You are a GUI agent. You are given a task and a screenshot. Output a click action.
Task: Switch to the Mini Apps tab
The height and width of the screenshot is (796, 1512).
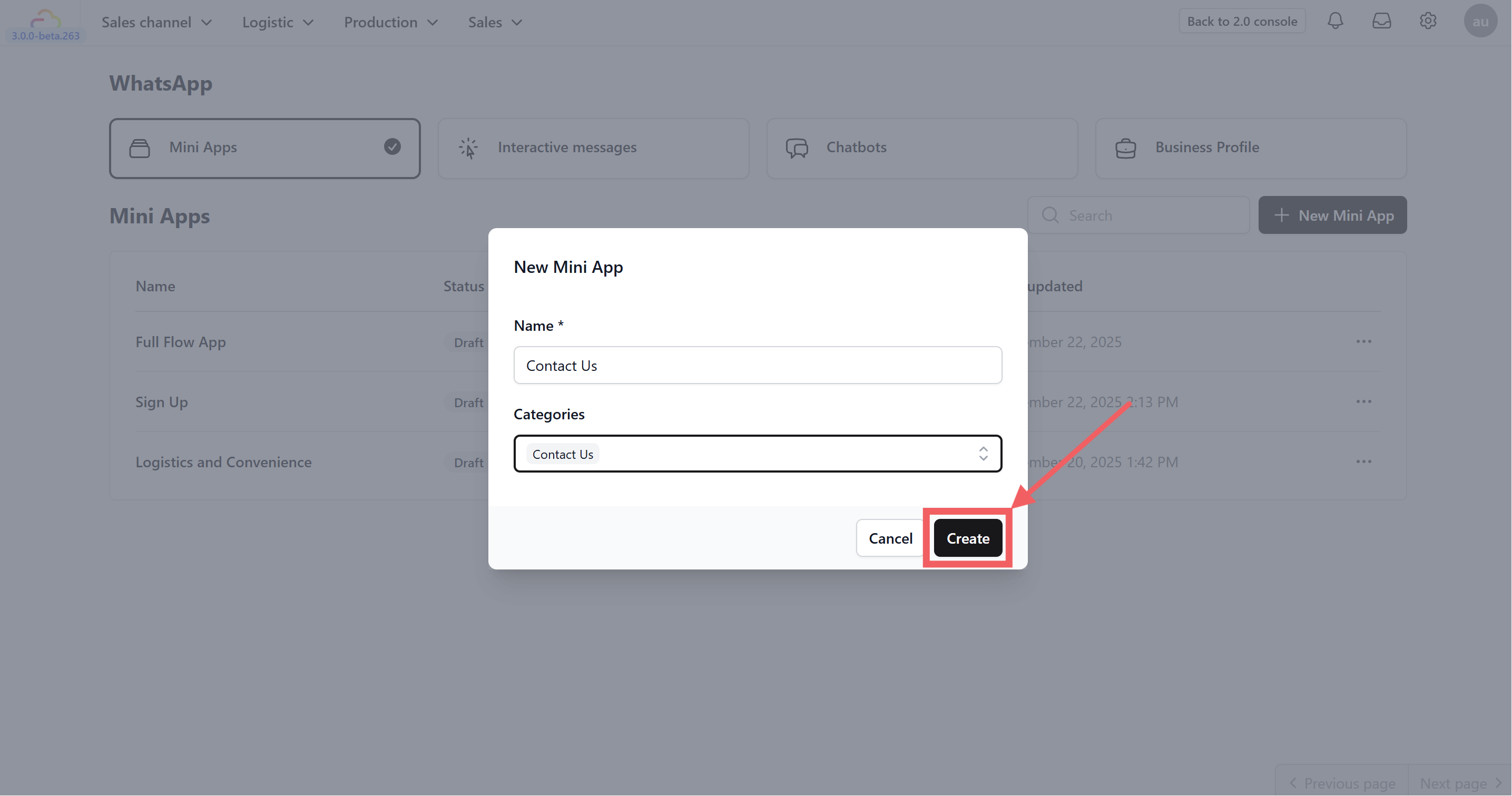click(x=264, y=149)
